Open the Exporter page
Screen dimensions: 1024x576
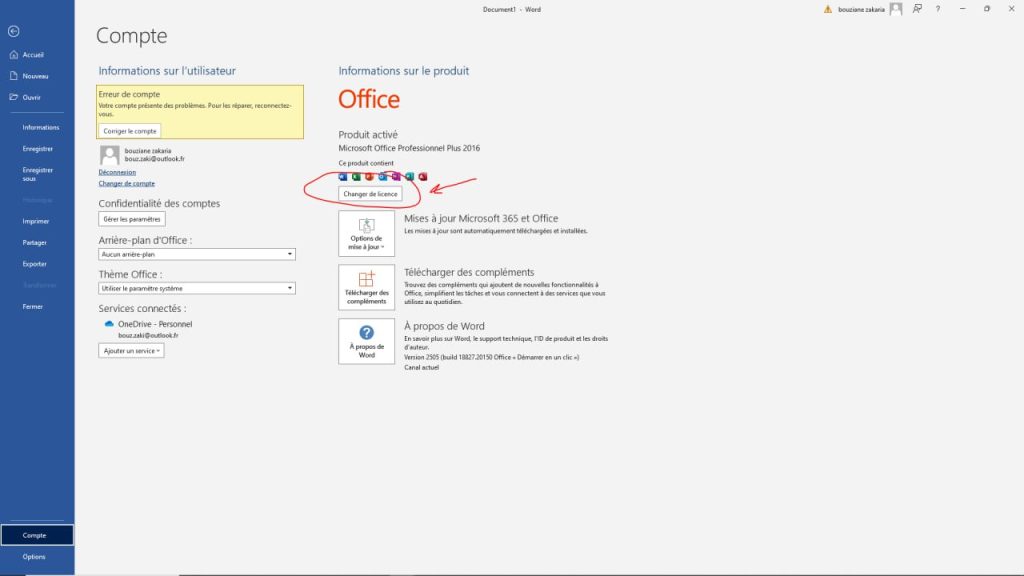click(37, 264)
